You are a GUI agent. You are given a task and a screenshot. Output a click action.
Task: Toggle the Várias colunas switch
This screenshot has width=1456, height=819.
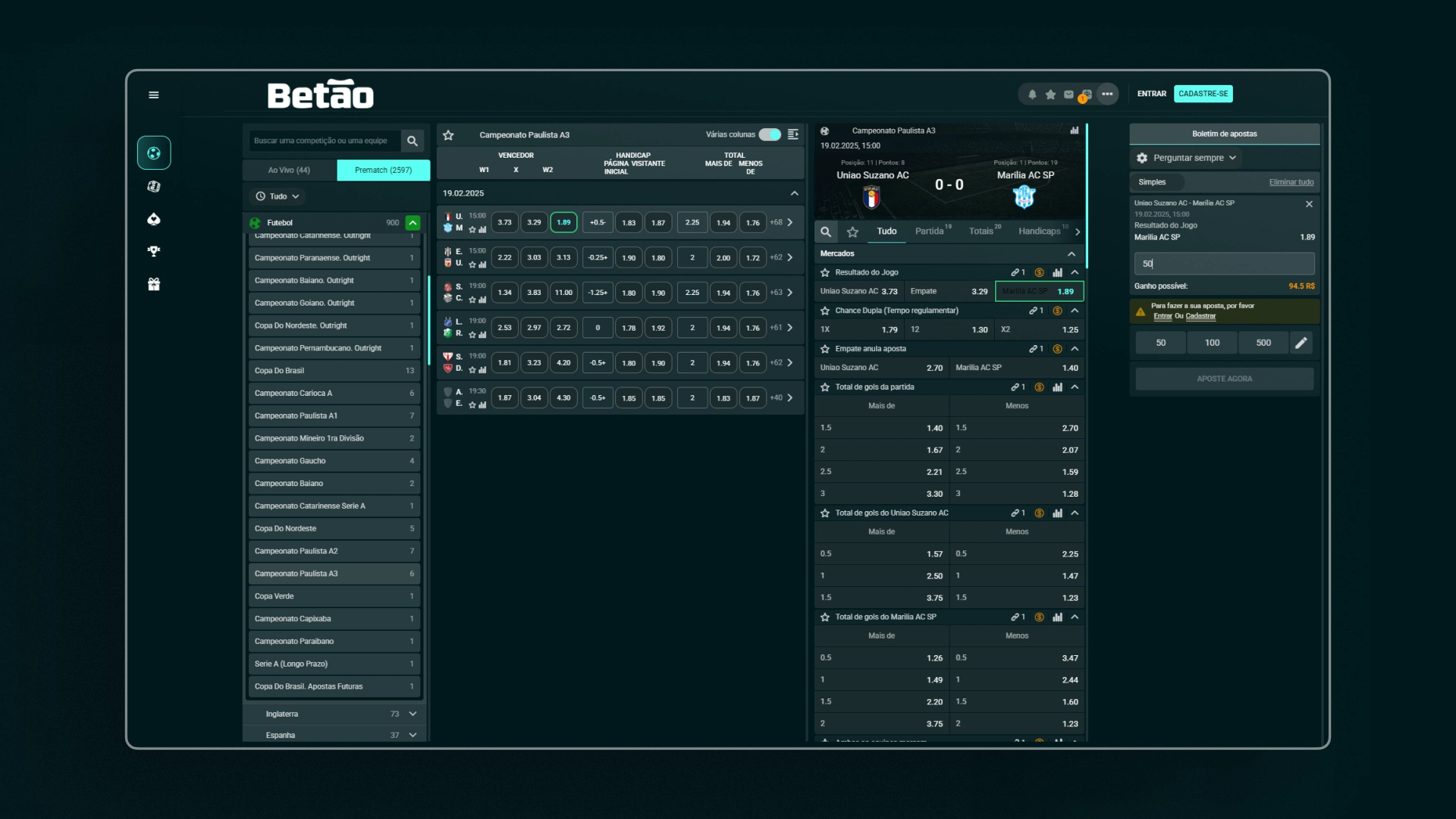[770, 134]
